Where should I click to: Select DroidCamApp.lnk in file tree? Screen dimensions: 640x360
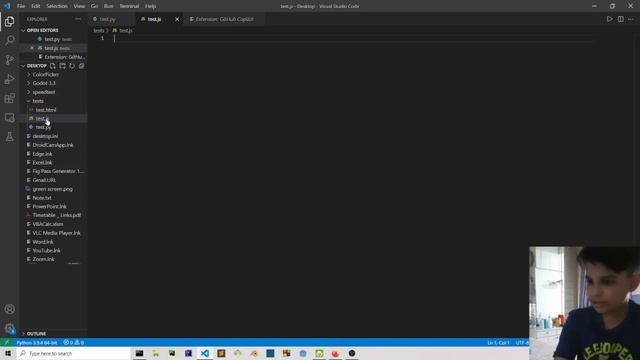coord(53,145)
